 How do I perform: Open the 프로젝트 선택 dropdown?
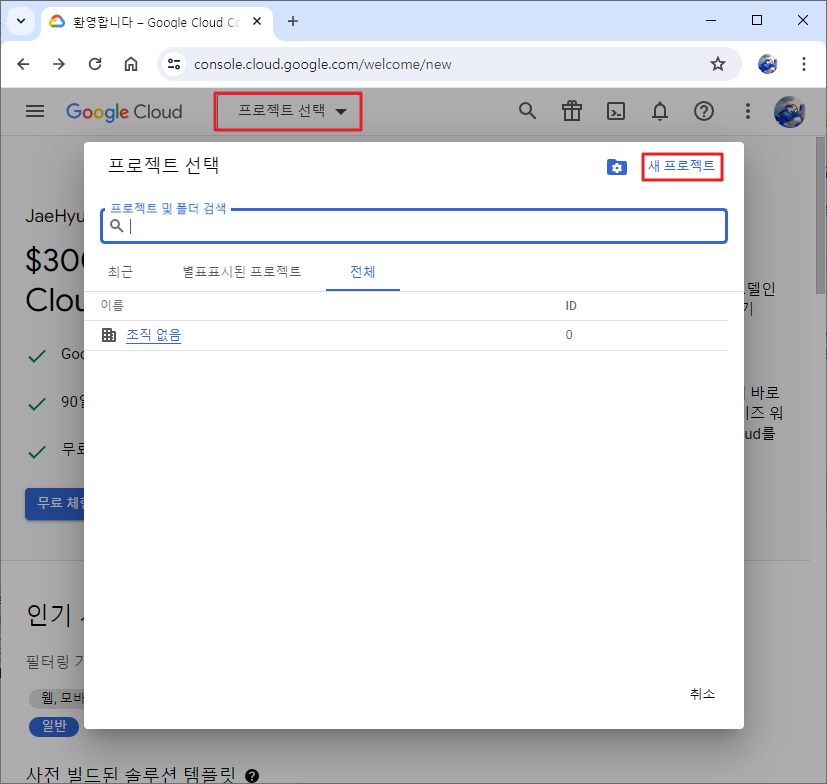288,111
